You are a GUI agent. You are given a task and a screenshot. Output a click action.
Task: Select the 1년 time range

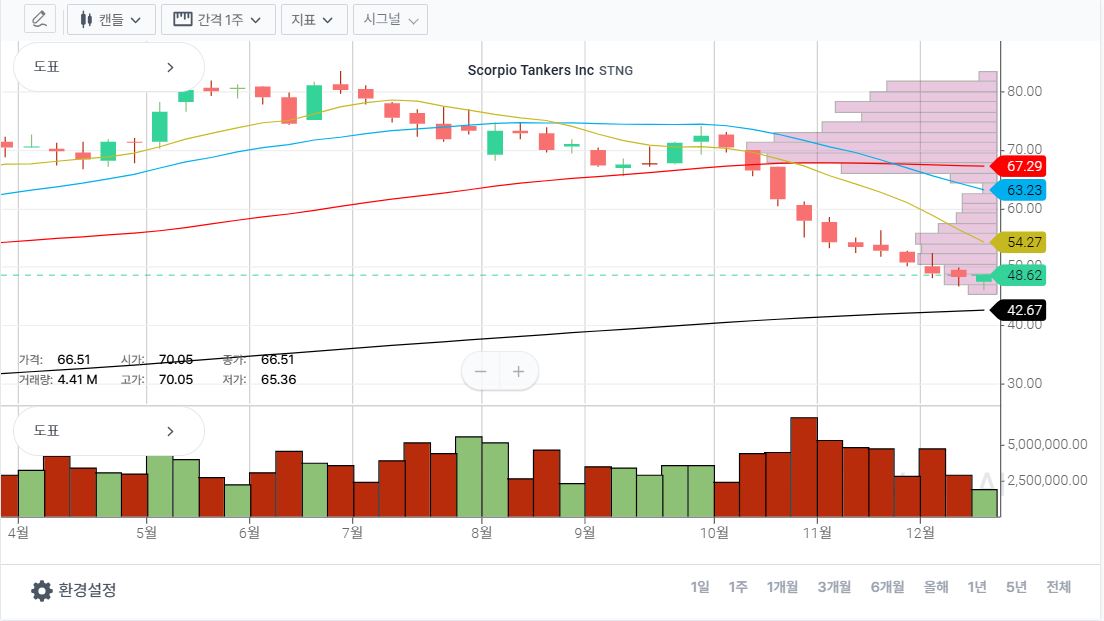(977, 587)
